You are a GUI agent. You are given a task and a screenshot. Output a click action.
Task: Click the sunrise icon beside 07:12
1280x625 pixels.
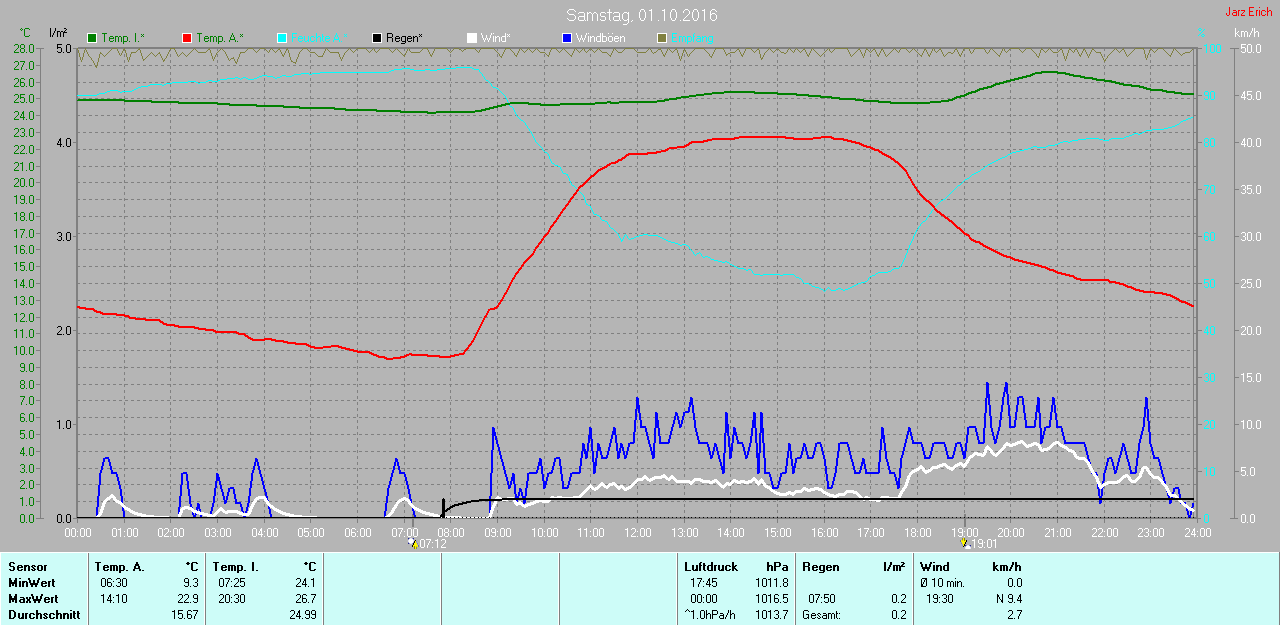pos(412,544)
